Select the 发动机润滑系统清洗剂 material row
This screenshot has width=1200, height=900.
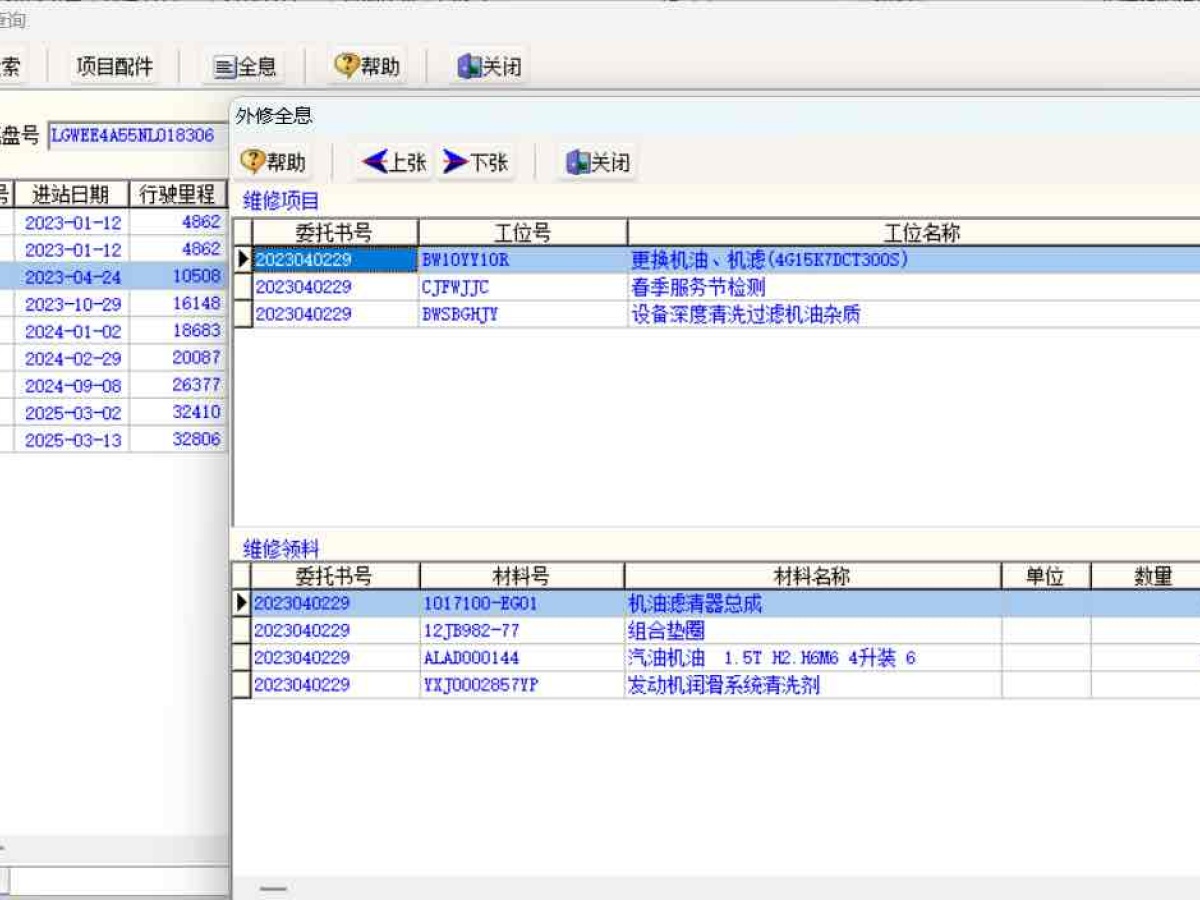(723, 685)
